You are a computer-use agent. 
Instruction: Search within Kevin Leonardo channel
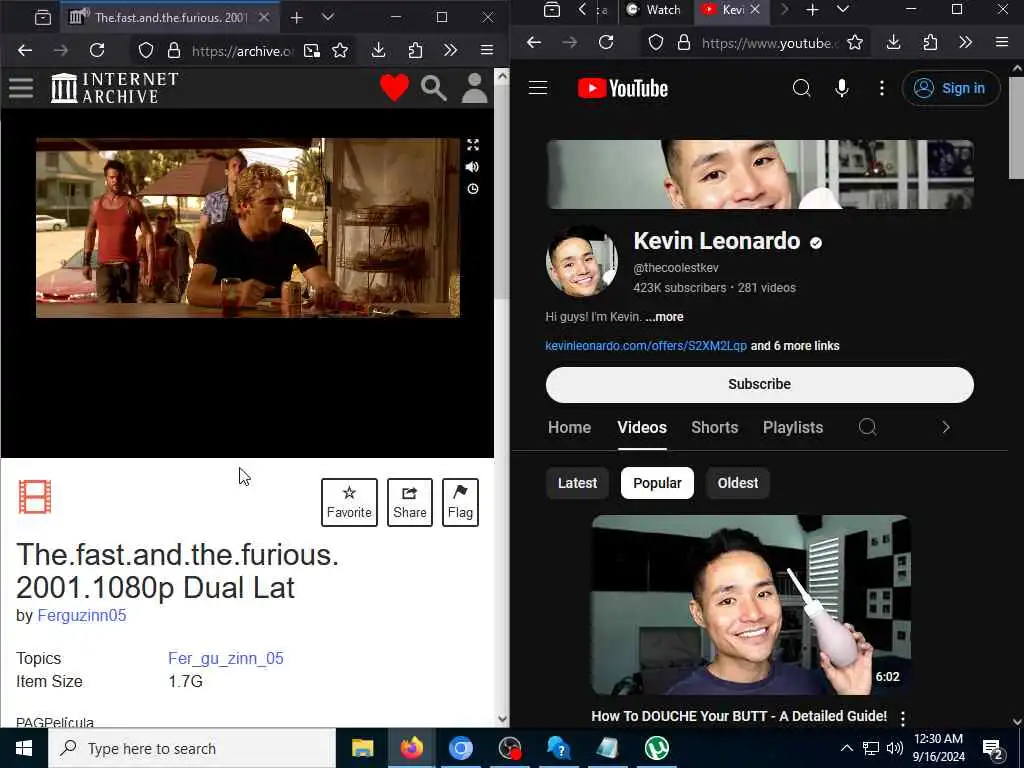coord(867,428)
